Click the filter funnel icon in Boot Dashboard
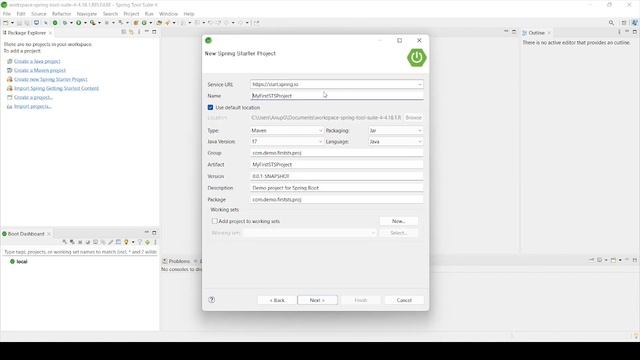Viewport: 640px width, 360px height. [140, 242]
